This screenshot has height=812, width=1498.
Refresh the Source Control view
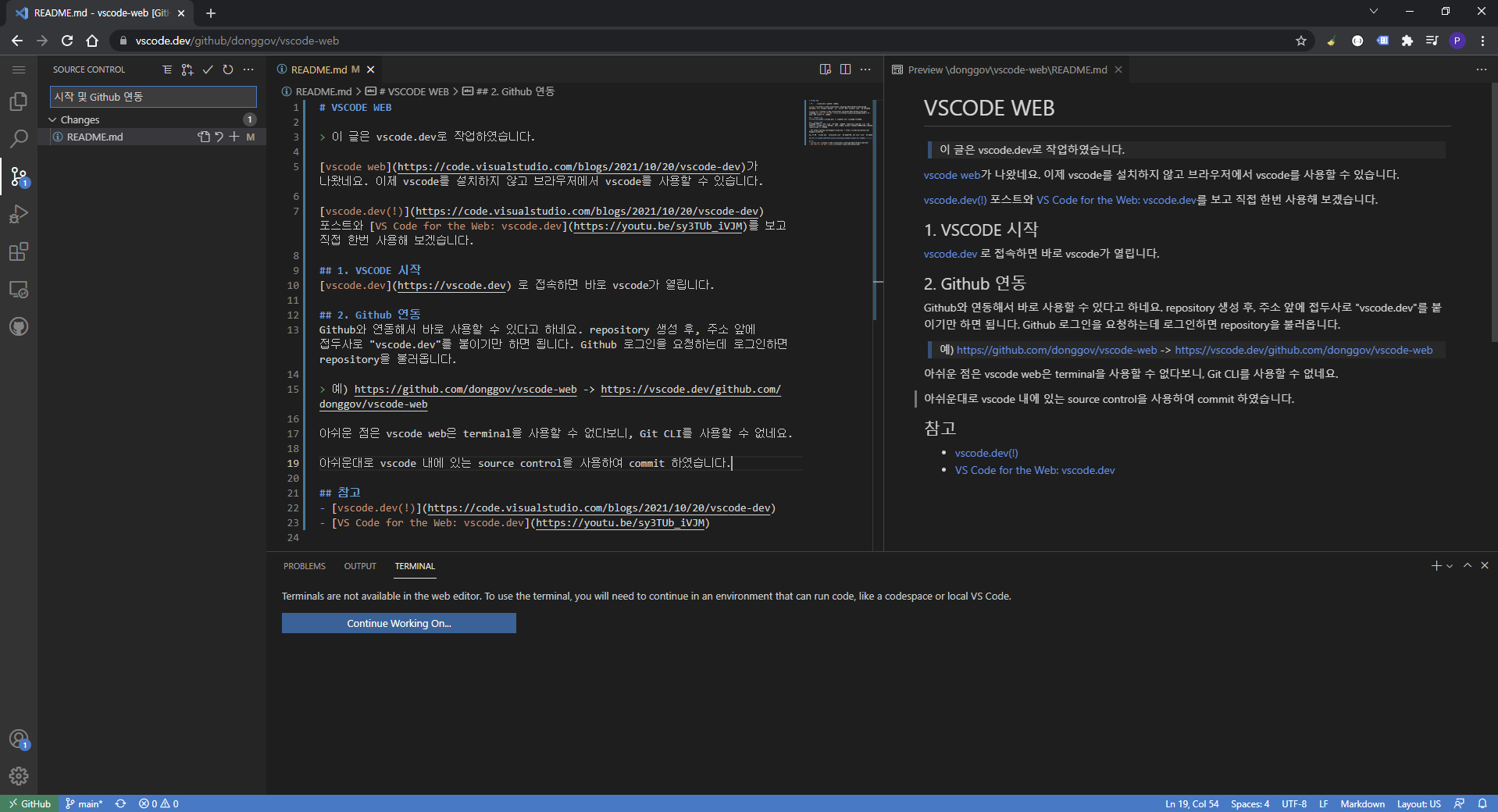coord(228,69)
